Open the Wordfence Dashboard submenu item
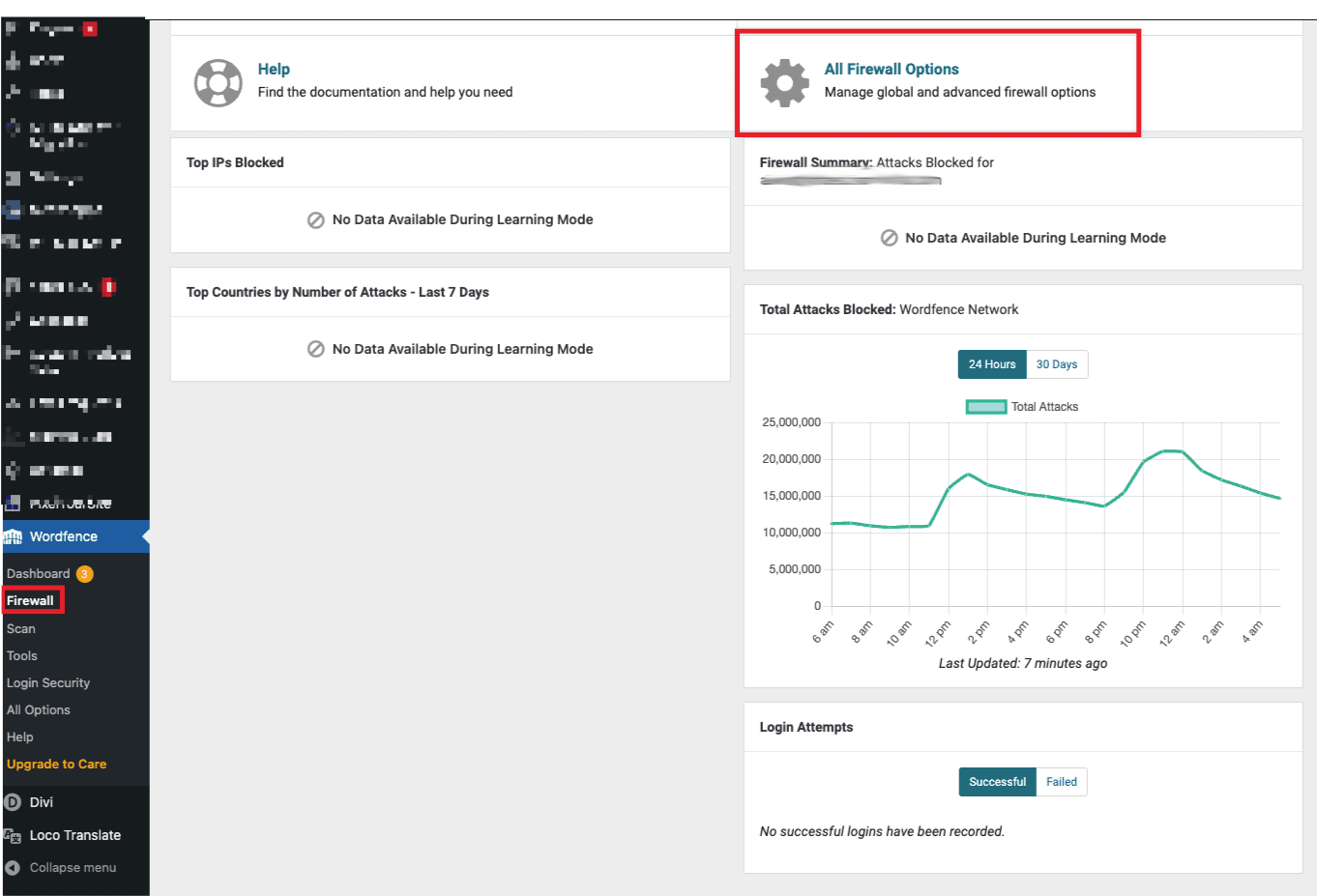 point(38,574)
